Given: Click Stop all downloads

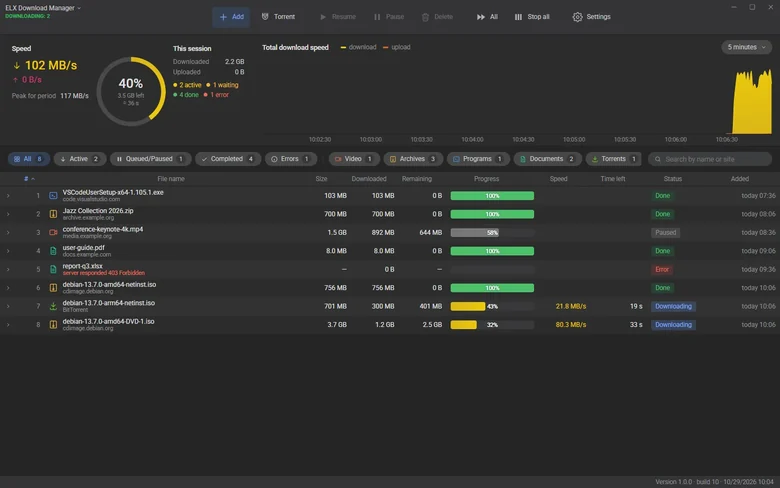Looking at the screenshot, I should 532,17.
